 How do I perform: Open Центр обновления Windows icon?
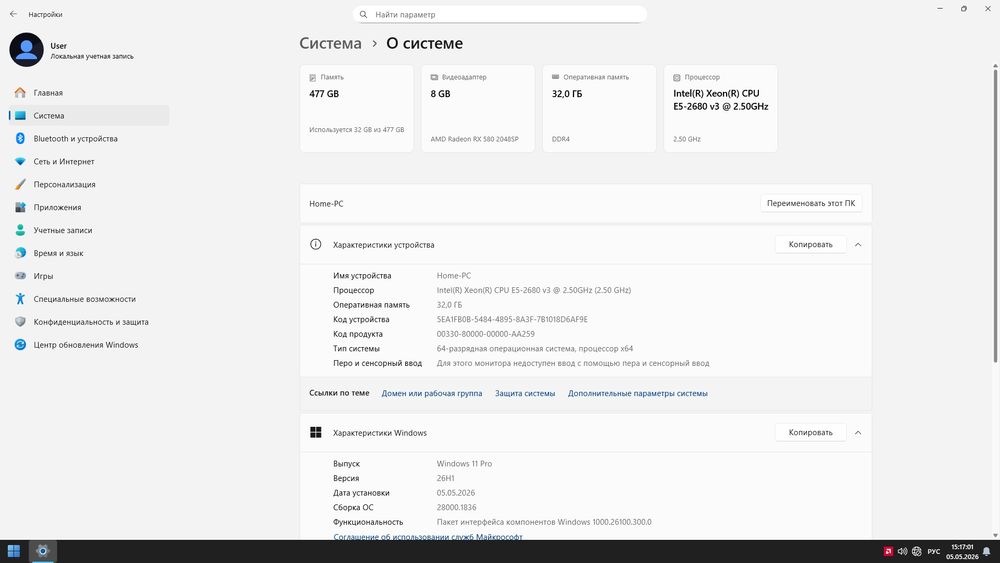[20, 345]
